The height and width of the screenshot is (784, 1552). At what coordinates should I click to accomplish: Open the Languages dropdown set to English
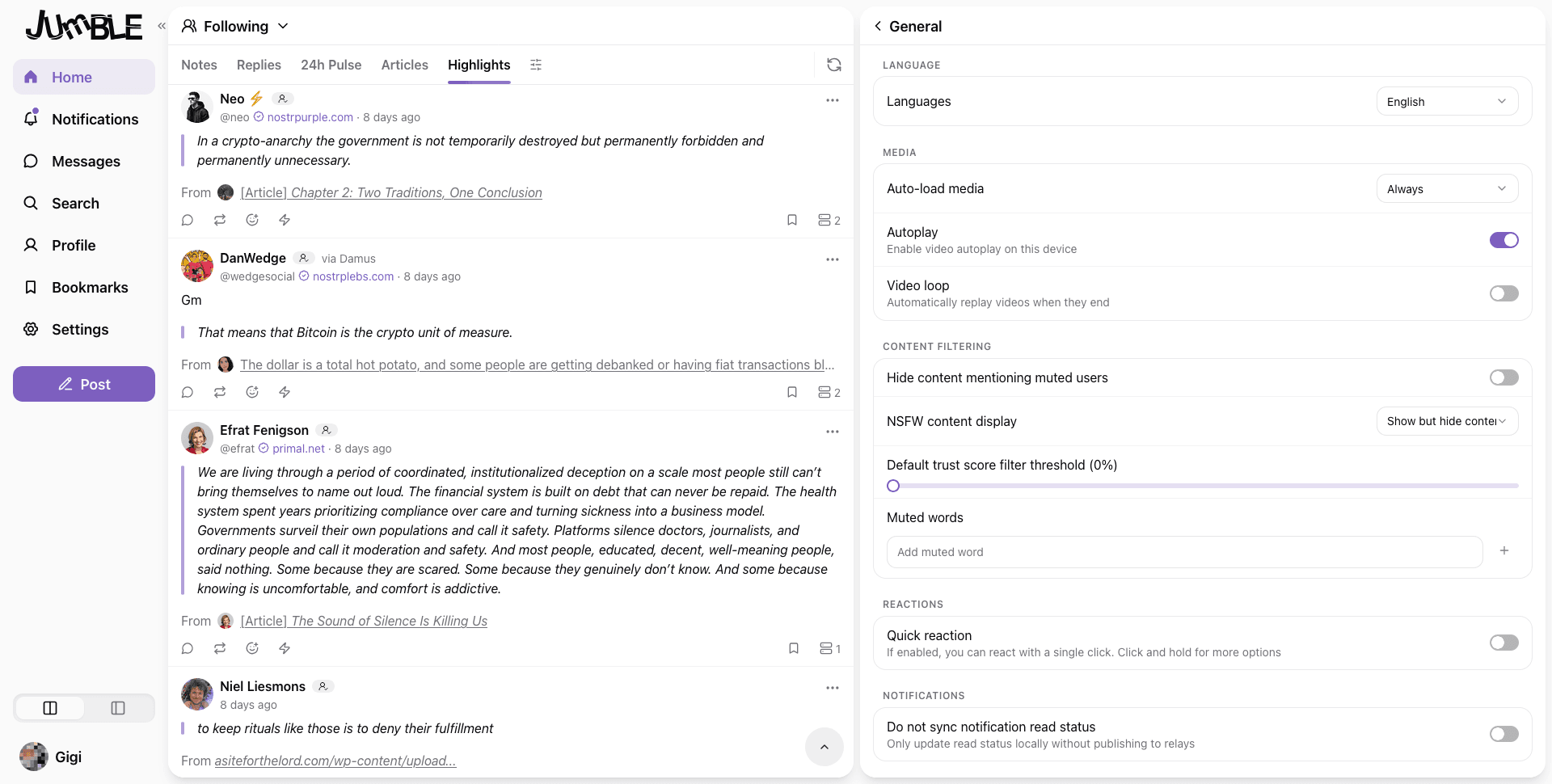(x=1447, y=102)
